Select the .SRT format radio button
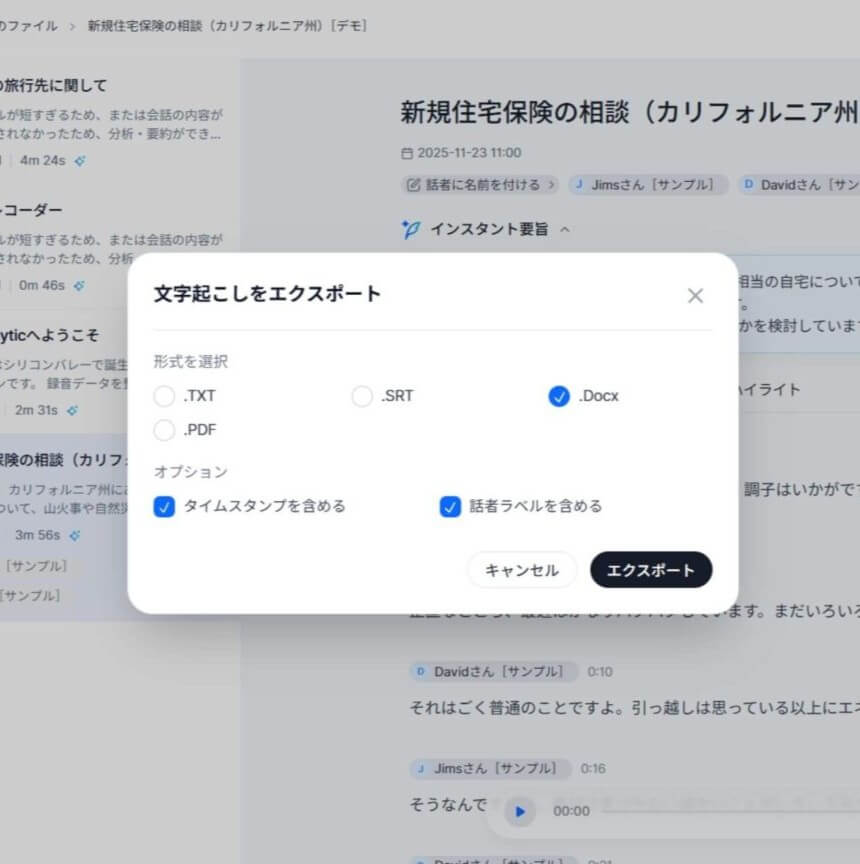Screen dimensions: 860x864 362,396
